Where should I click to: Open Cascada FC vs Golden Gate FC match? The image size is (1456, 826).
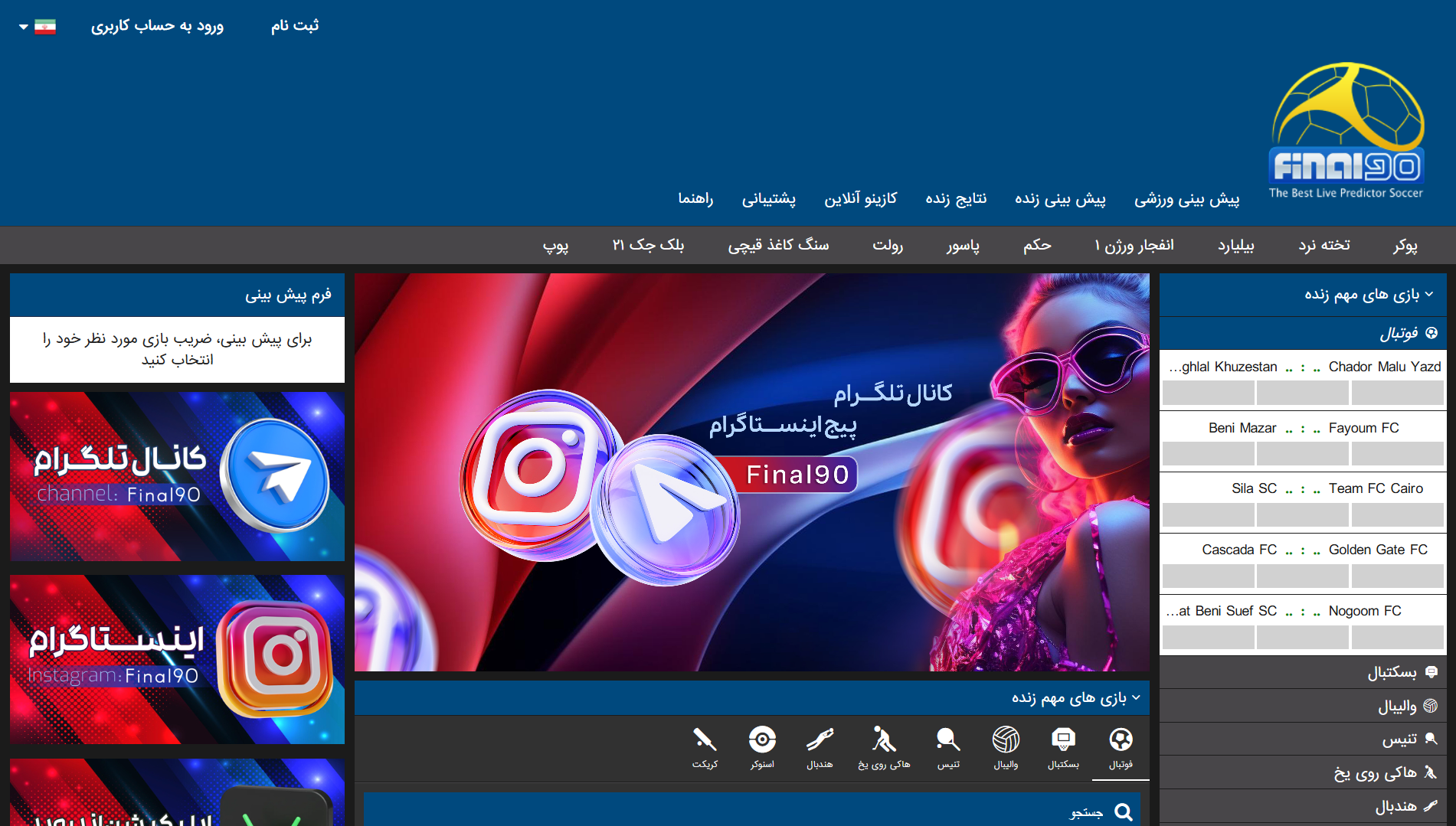tap(1303, 550)
